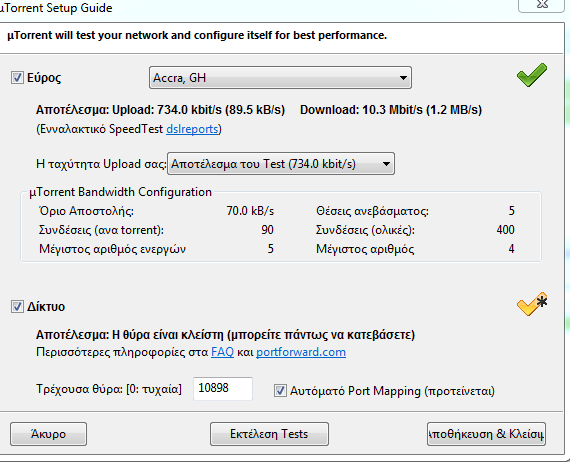The image size is (570, 462).
Task: Click the Εκτέλεση Tests button
Action: point(269,434)
